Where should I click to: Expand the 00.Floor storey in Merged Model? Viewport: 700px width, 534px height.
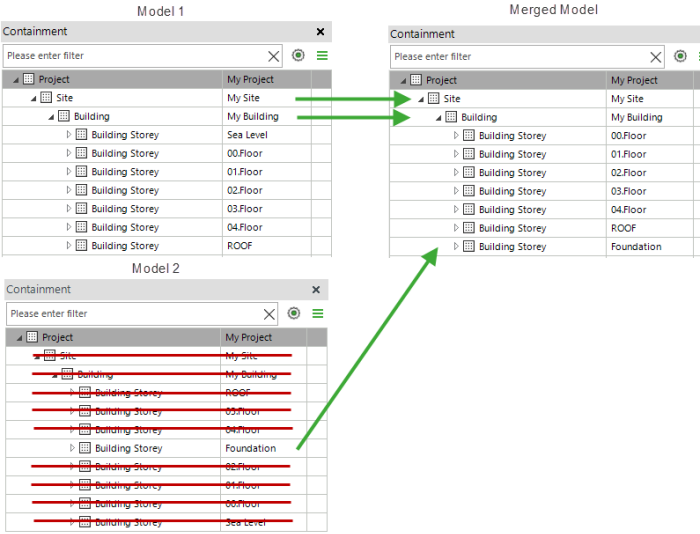456,135
